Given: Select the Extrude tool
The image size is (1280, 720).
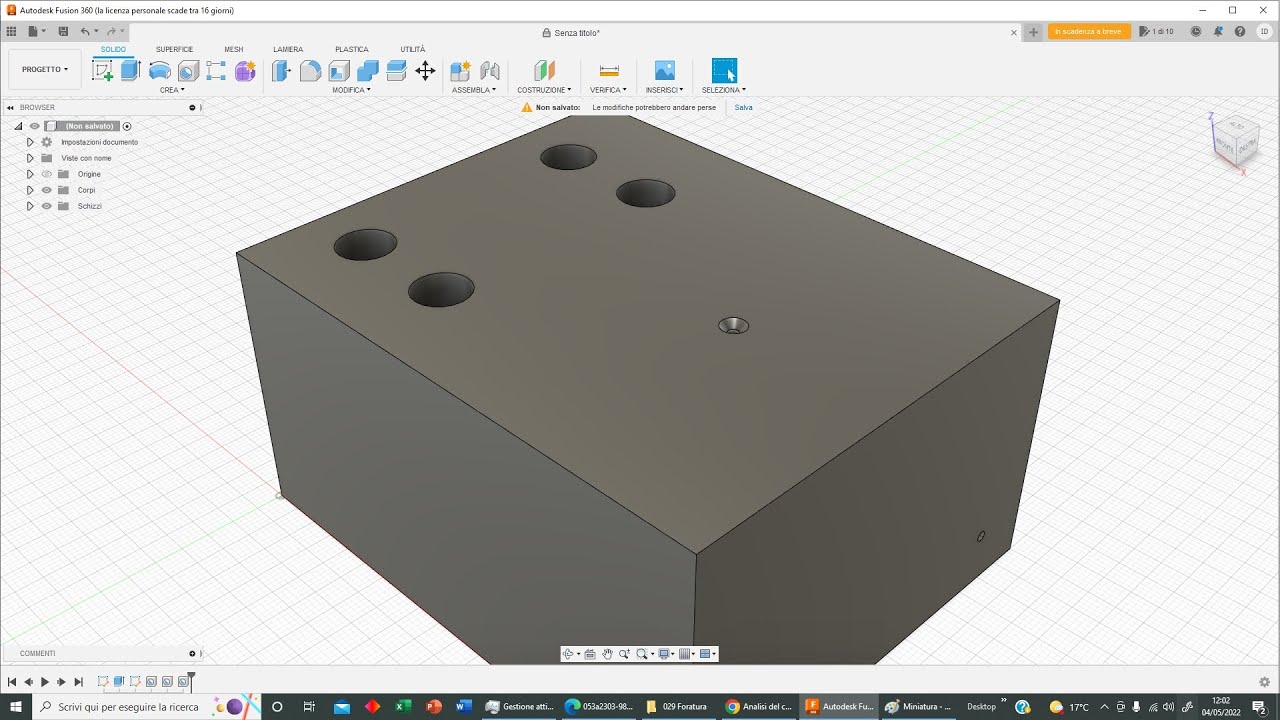Looking at the screenshot, I should point(130,71).
